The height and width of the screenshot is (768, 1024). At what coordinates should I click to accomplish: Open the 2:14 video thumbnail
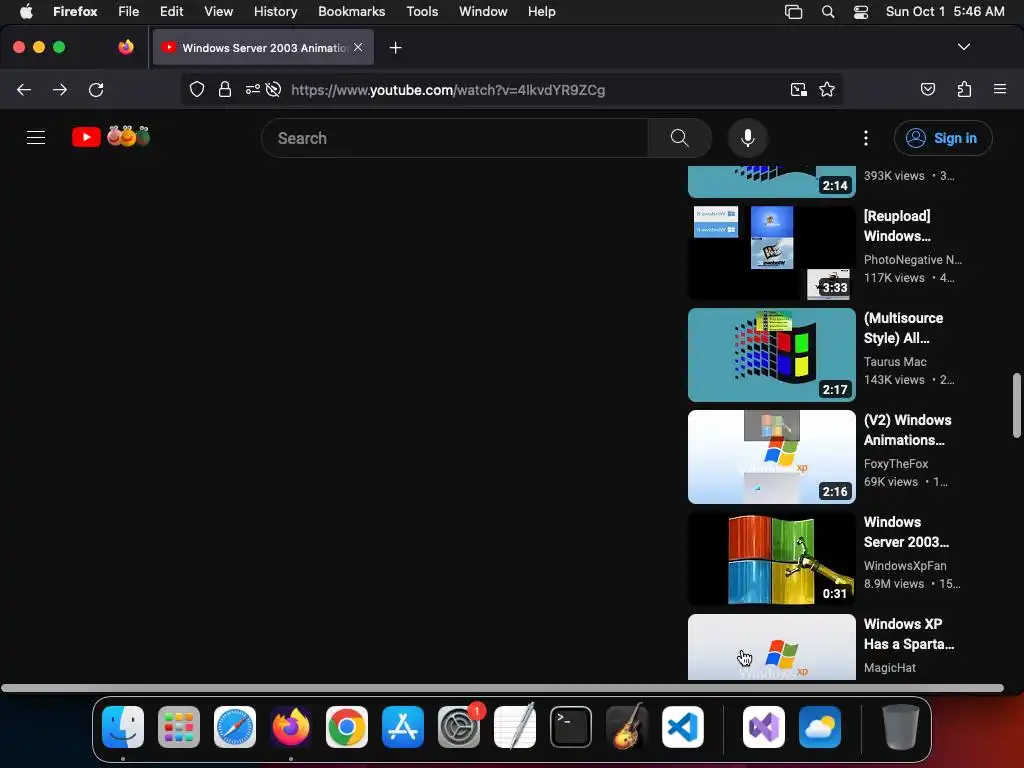(x=771, y=182)
